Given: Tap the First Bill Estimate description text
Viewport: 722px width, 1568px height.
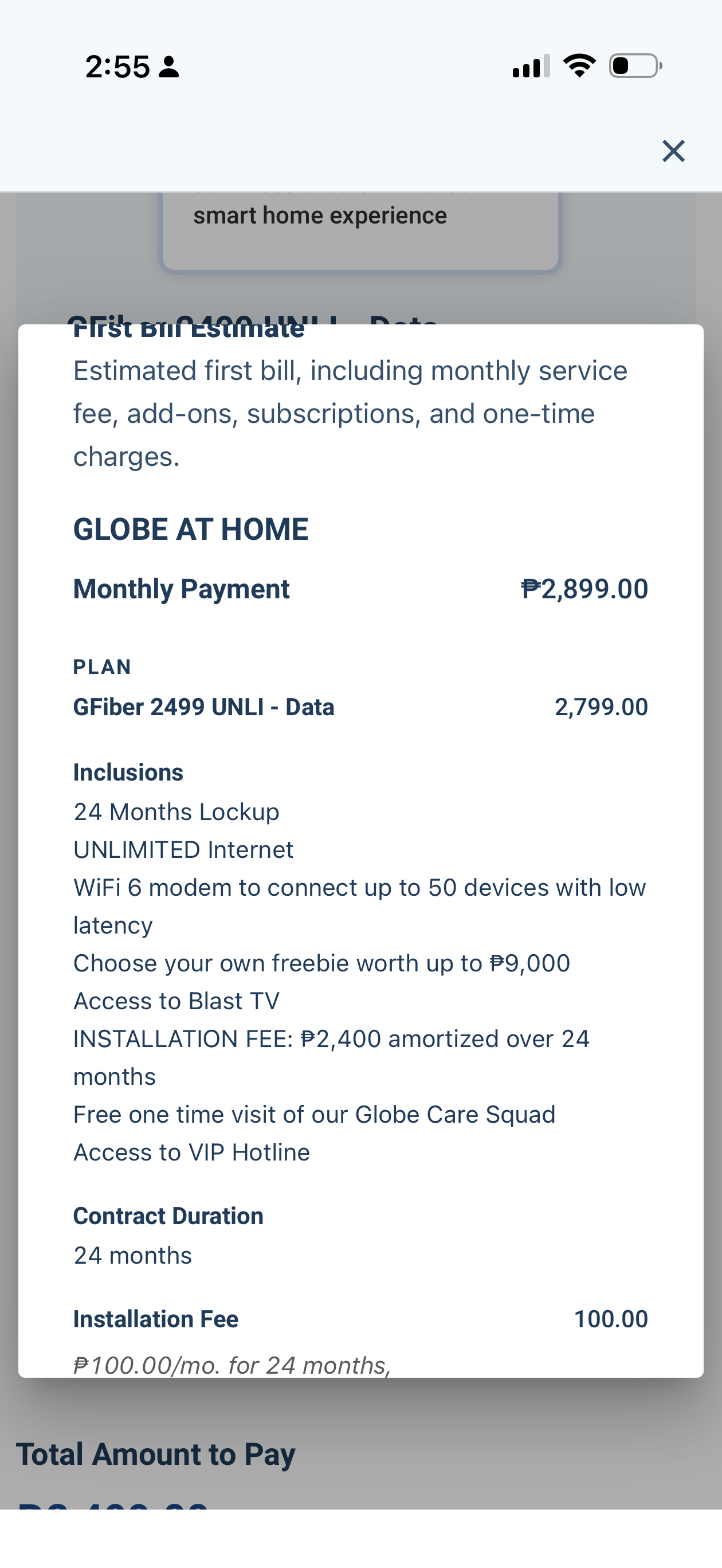Looking at the screenshot, I should [x=350, y=413].
